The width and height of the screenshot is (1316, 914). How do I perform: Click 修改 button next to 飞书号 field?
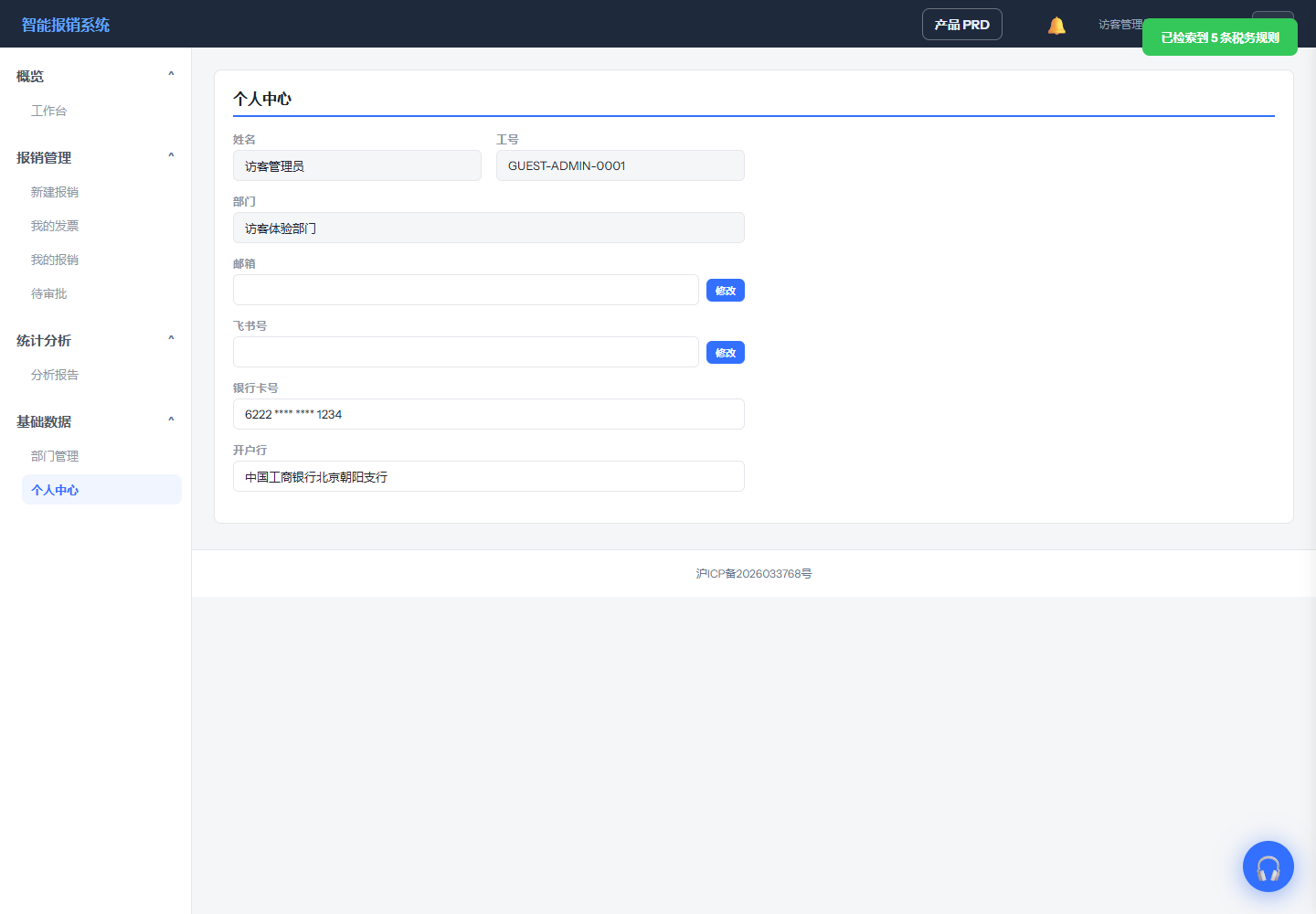click(x=726, y=353)
